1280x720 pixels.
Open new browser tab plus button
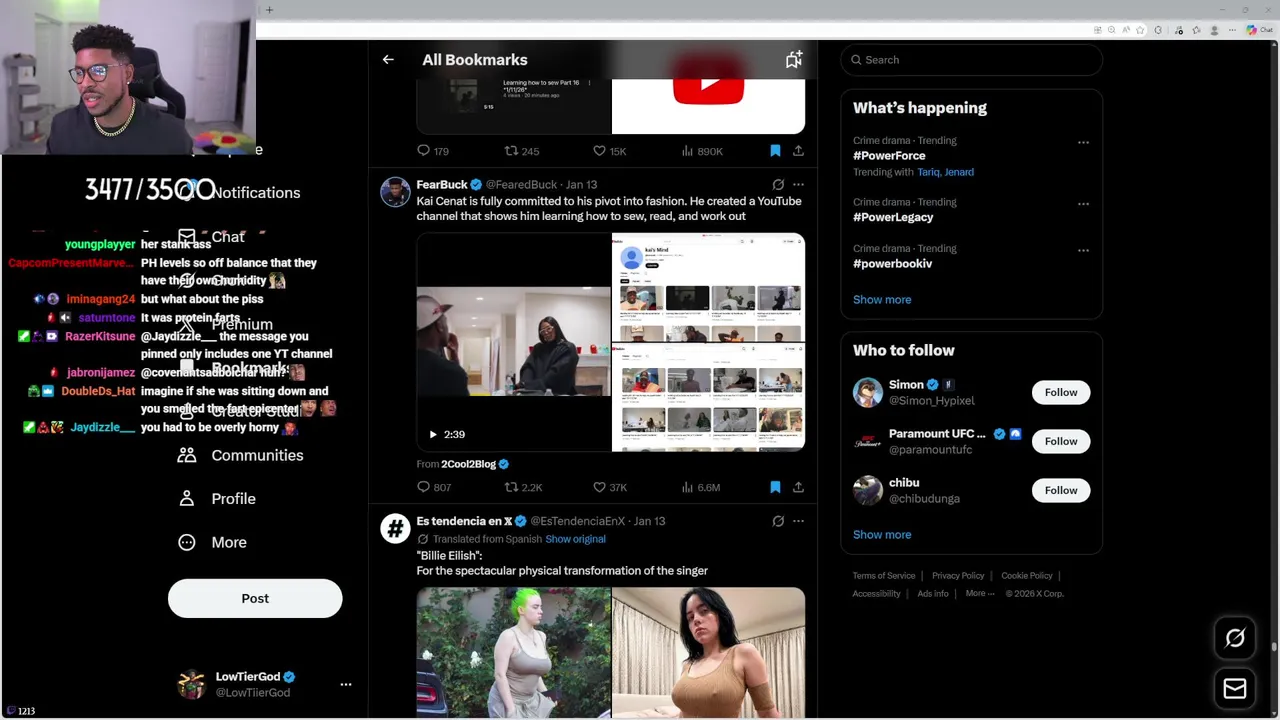[x=269, y=10]
